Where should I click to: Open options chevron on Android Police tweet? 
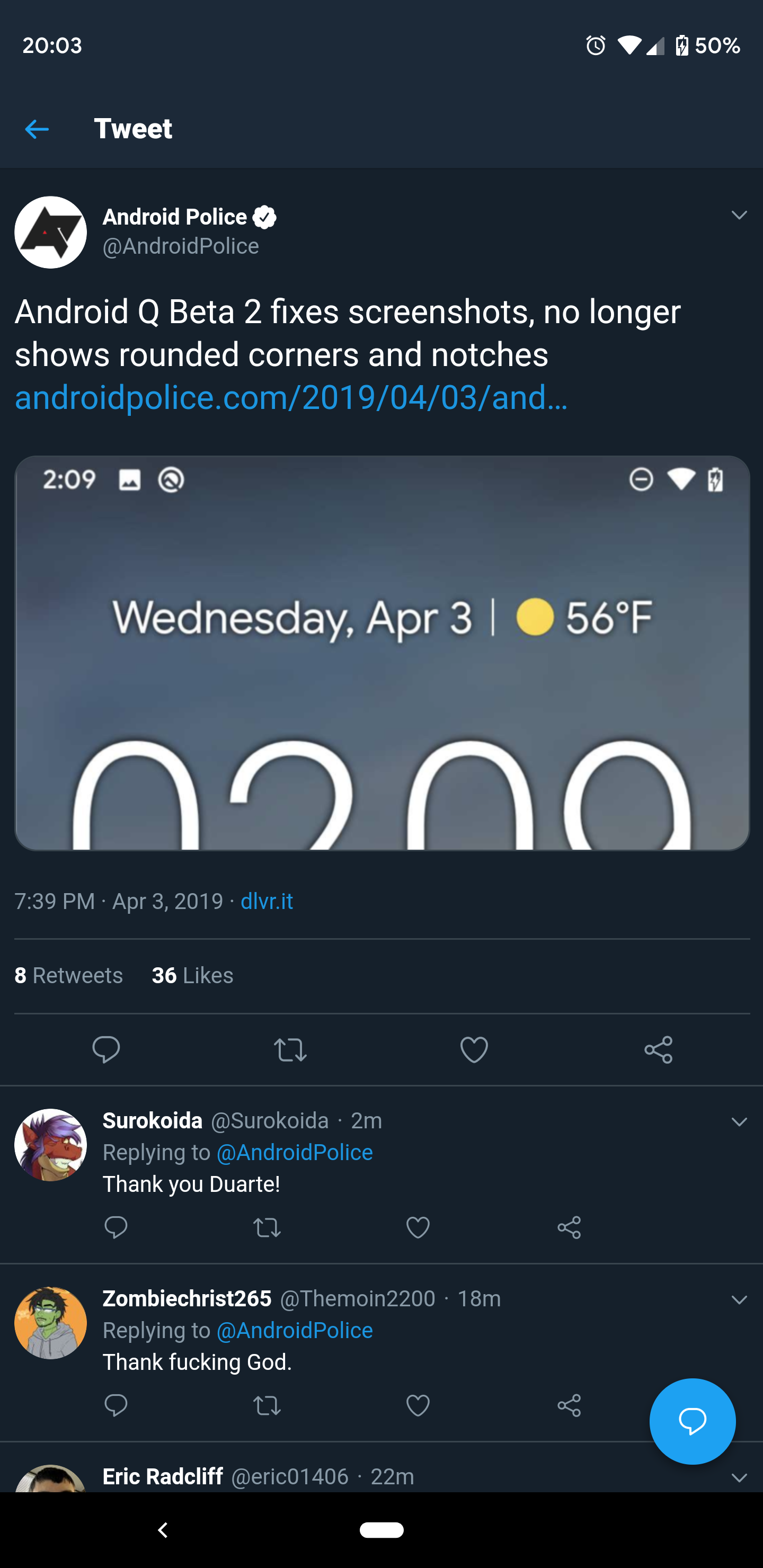pyautogui.click(x=739, y=215)
